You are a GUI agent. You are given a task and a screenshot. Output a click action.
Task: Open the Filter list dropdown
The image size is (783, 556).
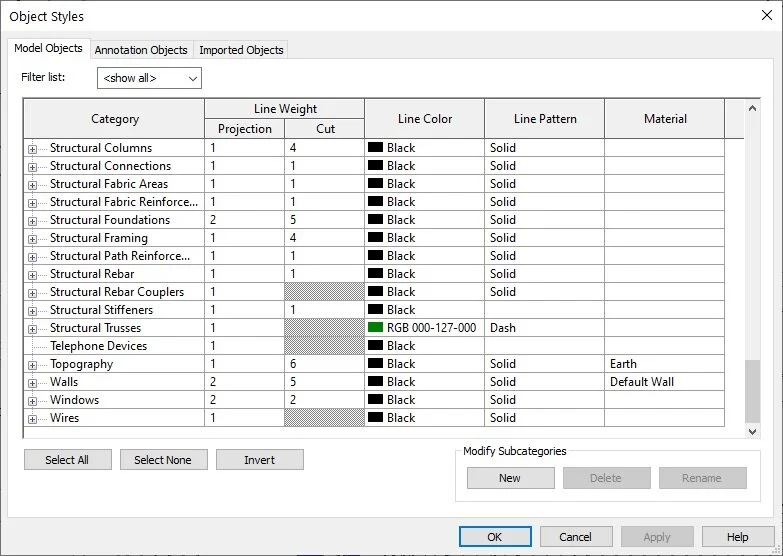pyautogui.click(x=149, y=78)
